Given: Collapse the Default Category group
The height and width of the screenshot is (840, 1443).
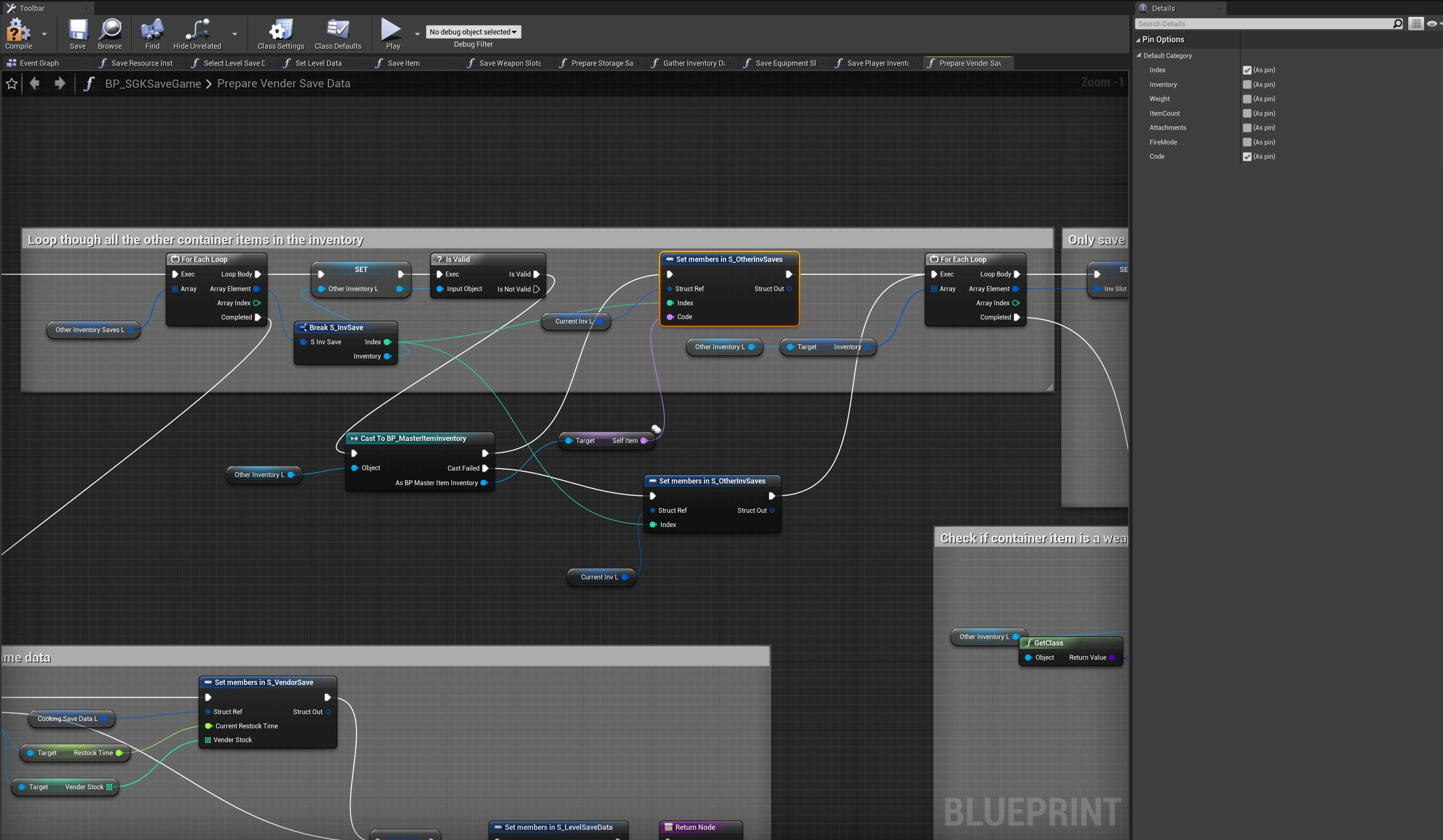Looking at the screenshot, I should [1139, 56].
